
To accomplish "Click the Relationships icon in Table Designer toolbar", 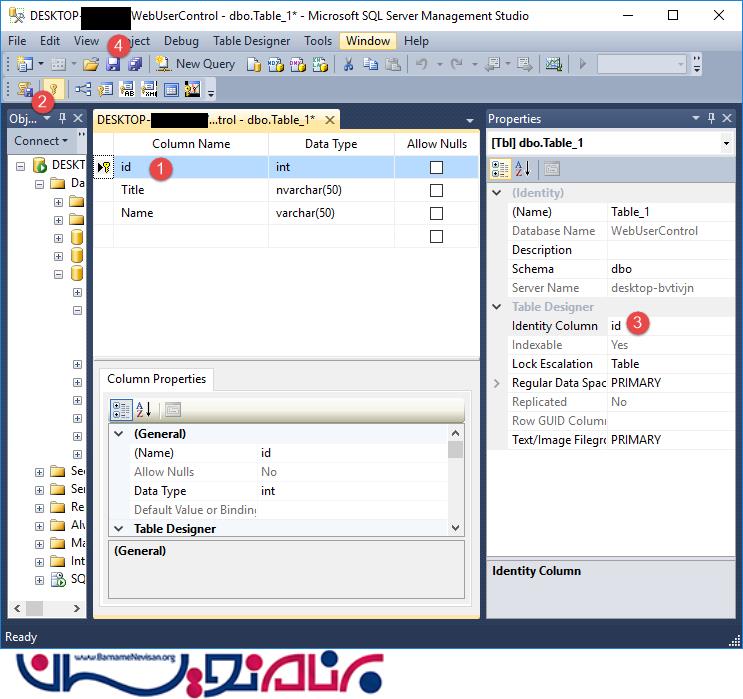I will pos(83,90).
